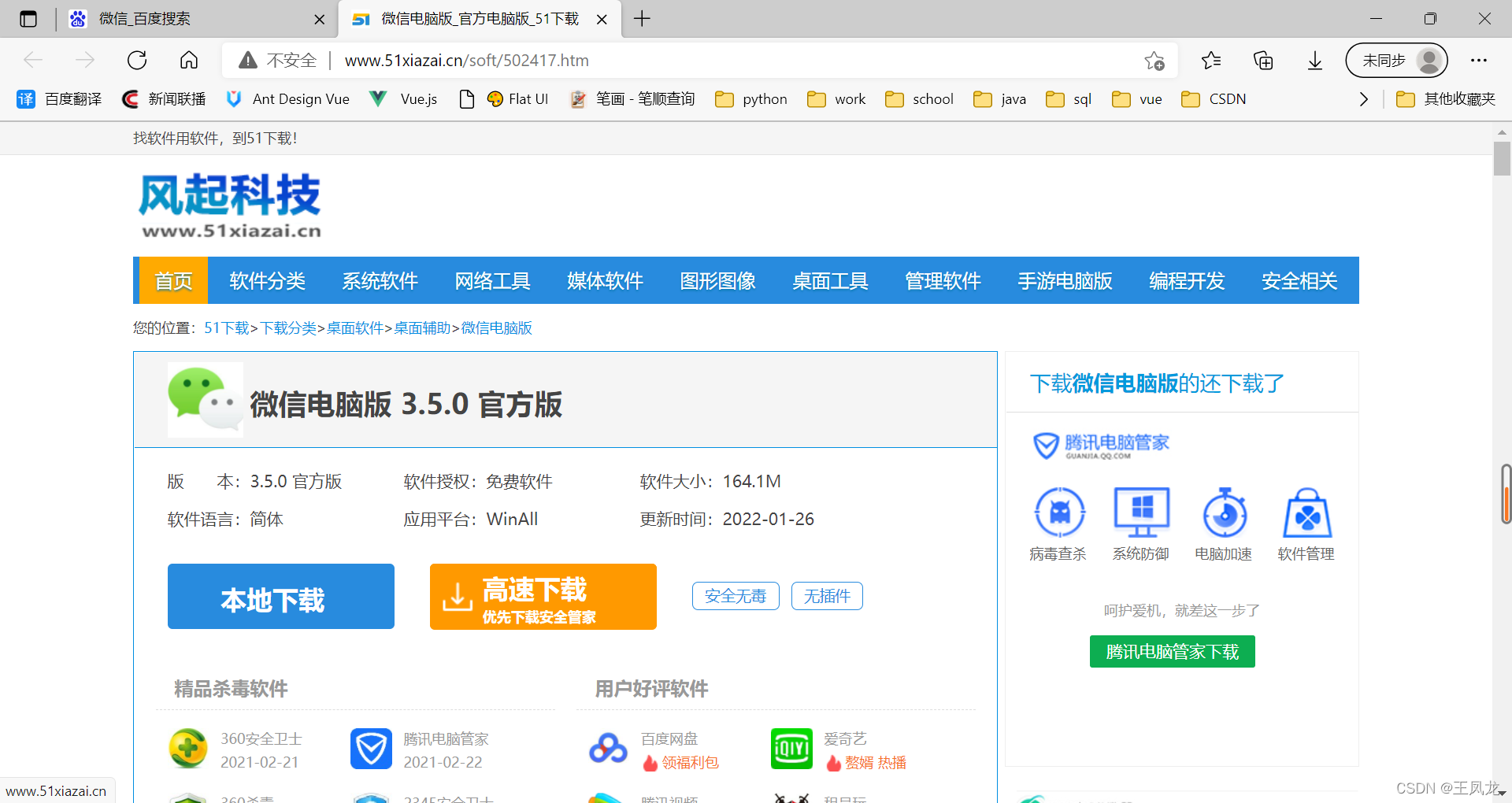1512x803 pixels.
Task: Click the 百度网盘 icon
Action: pos(608,749)
